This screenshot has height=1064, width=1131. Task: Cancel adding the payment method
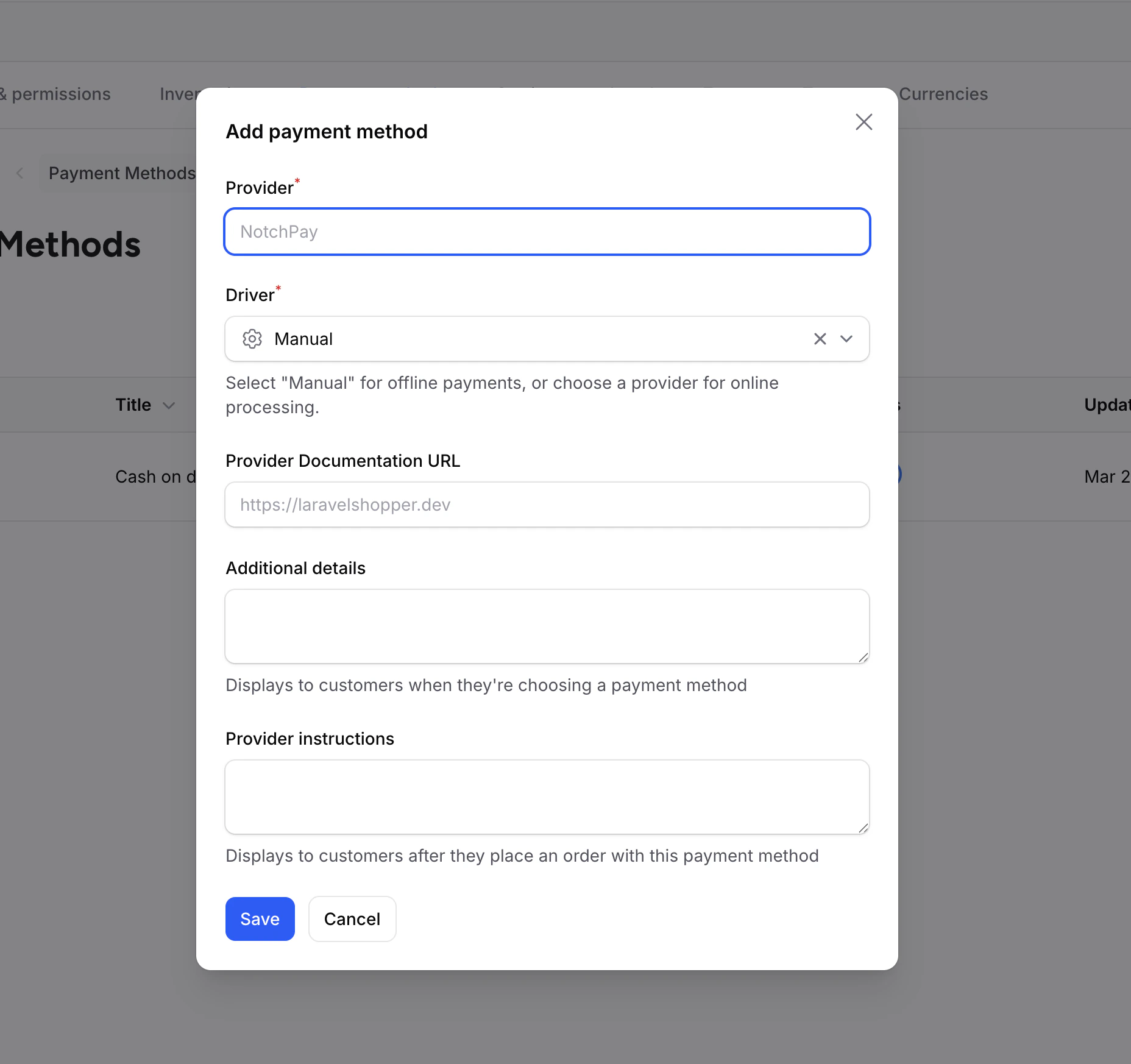point(352,919)
